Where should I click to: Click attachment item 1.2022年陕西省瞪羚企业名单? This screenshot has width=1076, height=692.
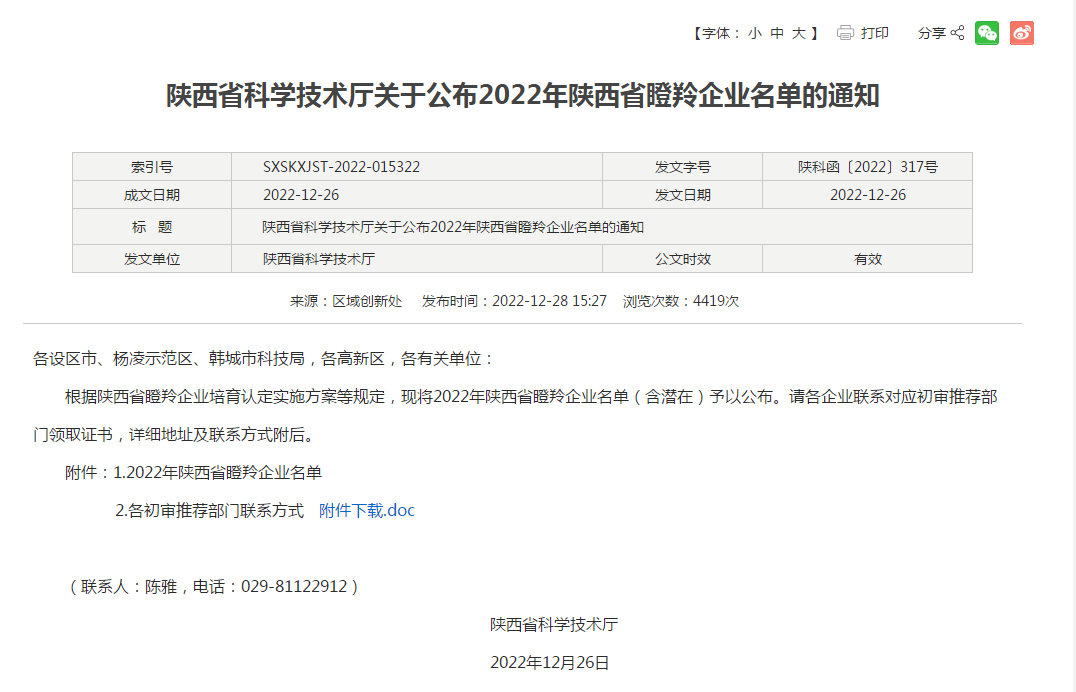point(217,472)
